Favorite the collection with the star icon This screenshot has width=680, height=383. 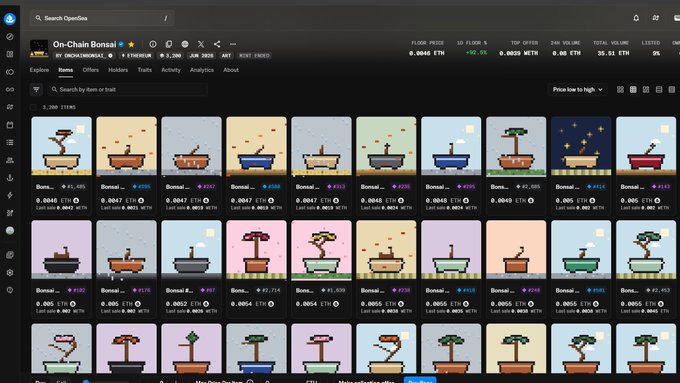pyautogui.click(x=131, y=44)
